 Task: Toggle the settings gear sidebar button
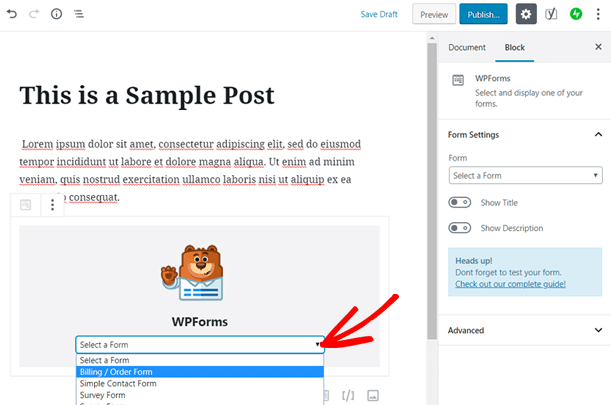point(526,14)
